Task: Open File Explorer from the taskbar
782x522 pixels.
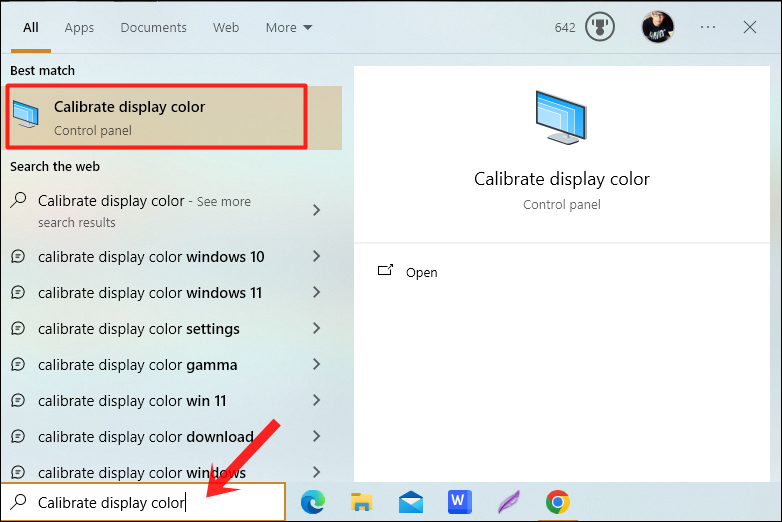Action: click(x=362, y=502)
